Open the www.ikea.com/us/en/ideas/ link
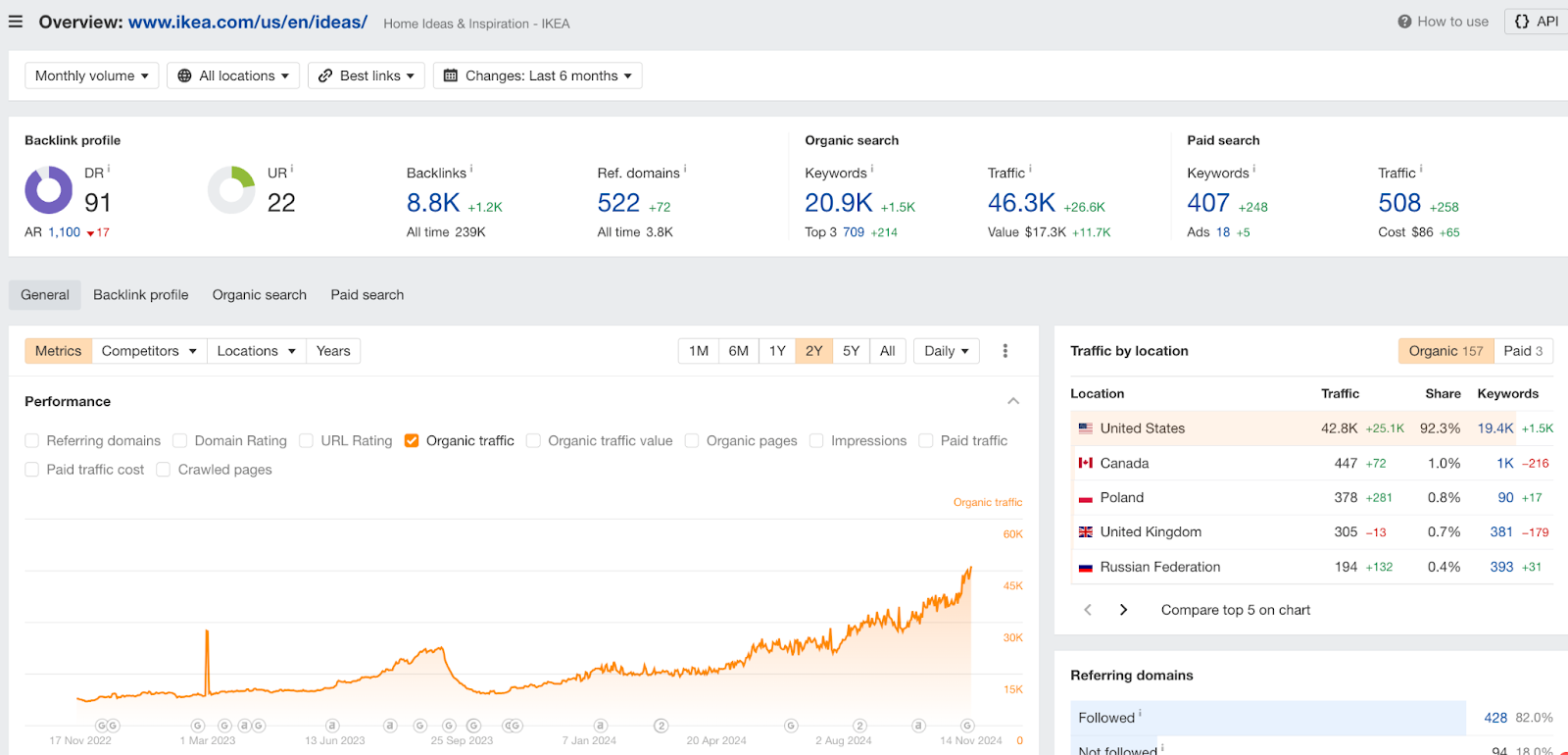The height and width of the screenshot is (755, 1568). pyautogui.click(x=248, y=22)
